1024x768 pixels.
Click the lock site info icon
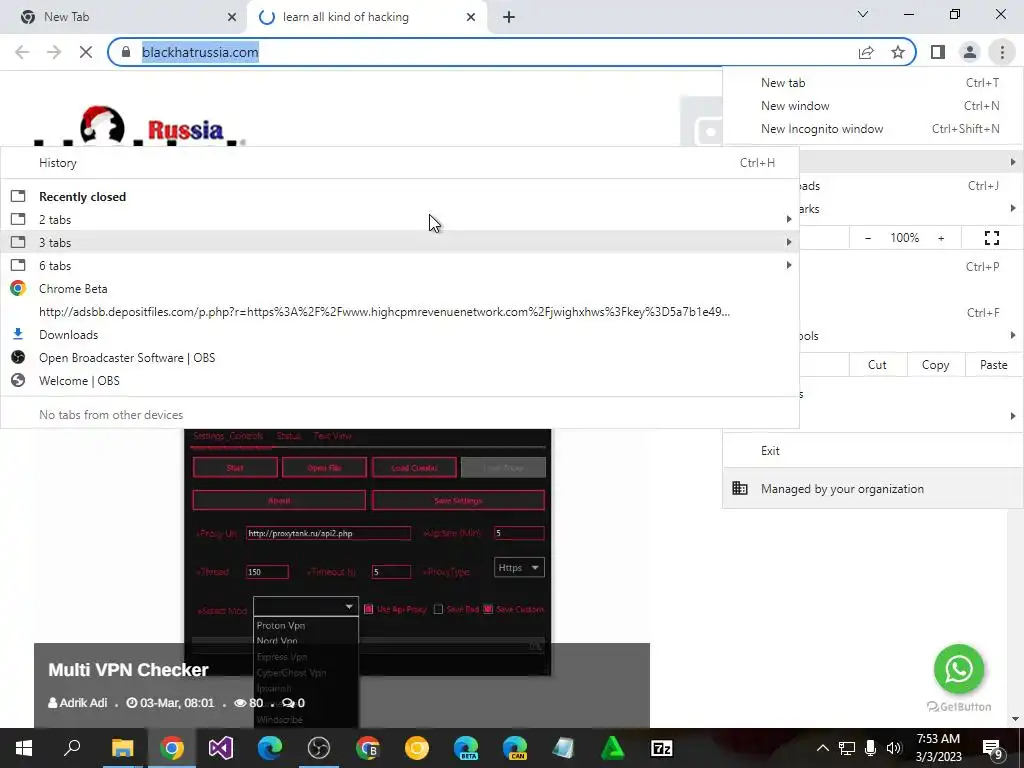(126, 52)
